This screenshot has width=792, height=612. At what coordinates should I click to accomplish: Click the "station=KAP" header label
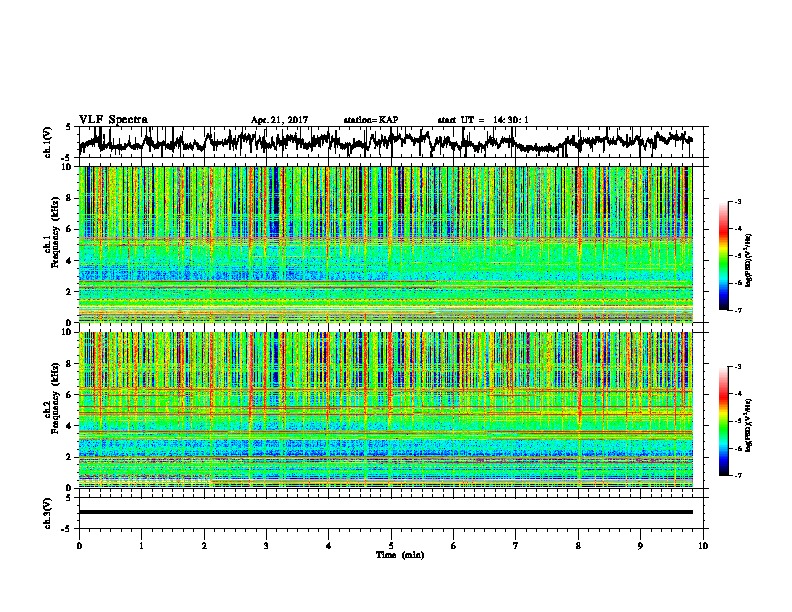pos(371,120)
